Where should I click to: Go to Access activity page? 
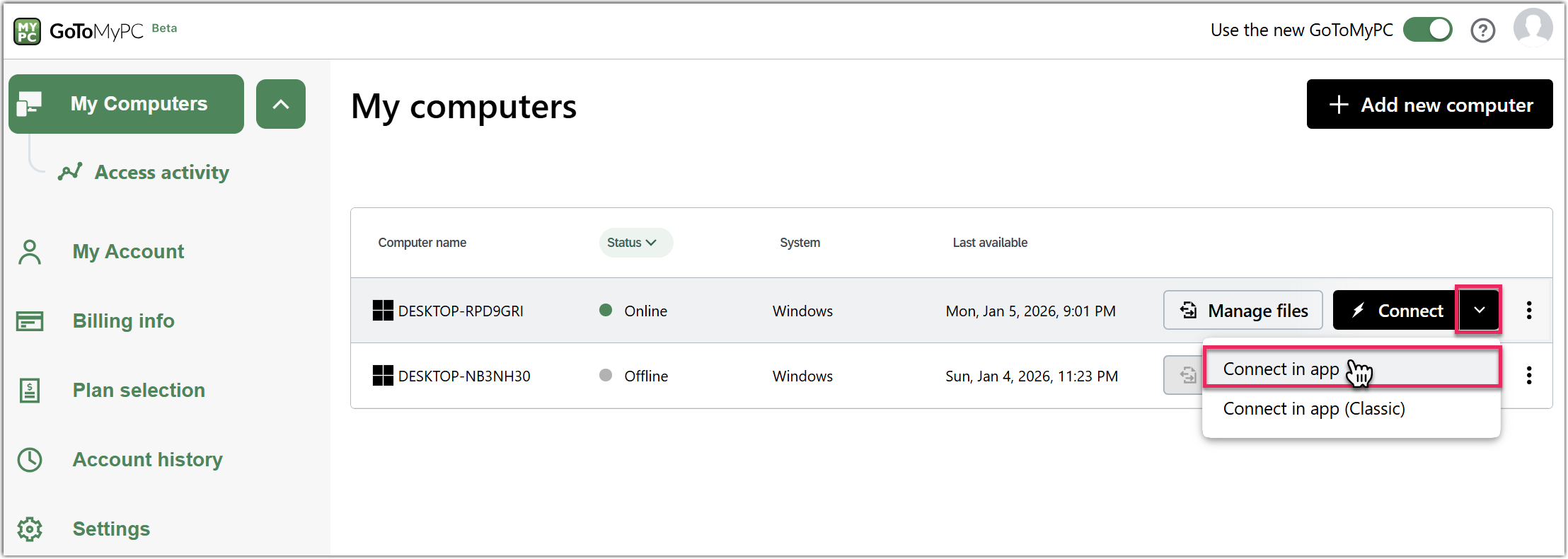click(161, 173)
